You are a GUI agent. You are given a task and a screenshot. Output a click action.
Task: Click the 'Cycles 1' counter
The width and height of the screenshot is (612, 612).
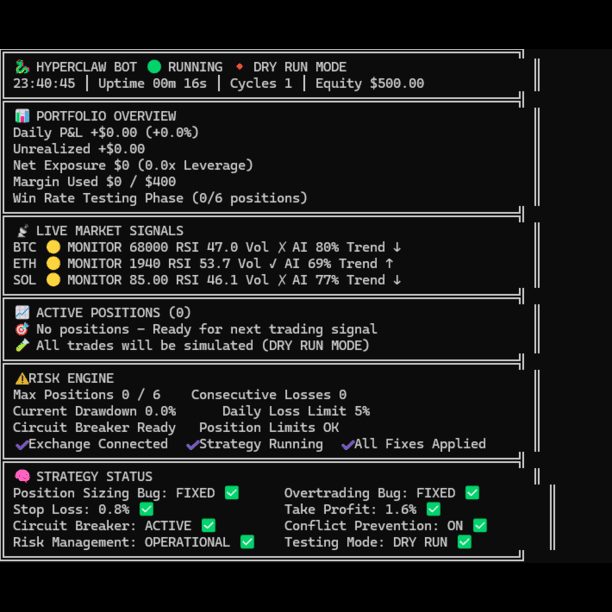[261, 83]
